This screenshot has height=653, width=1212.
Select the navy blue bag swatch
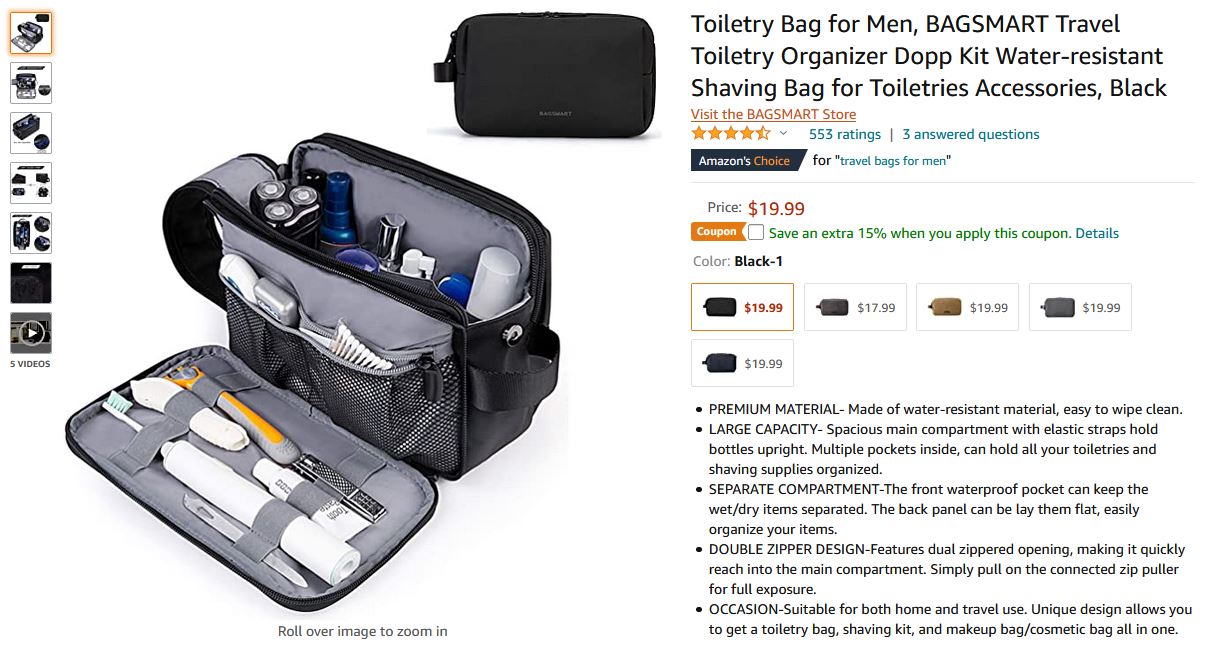click(742, 363)
